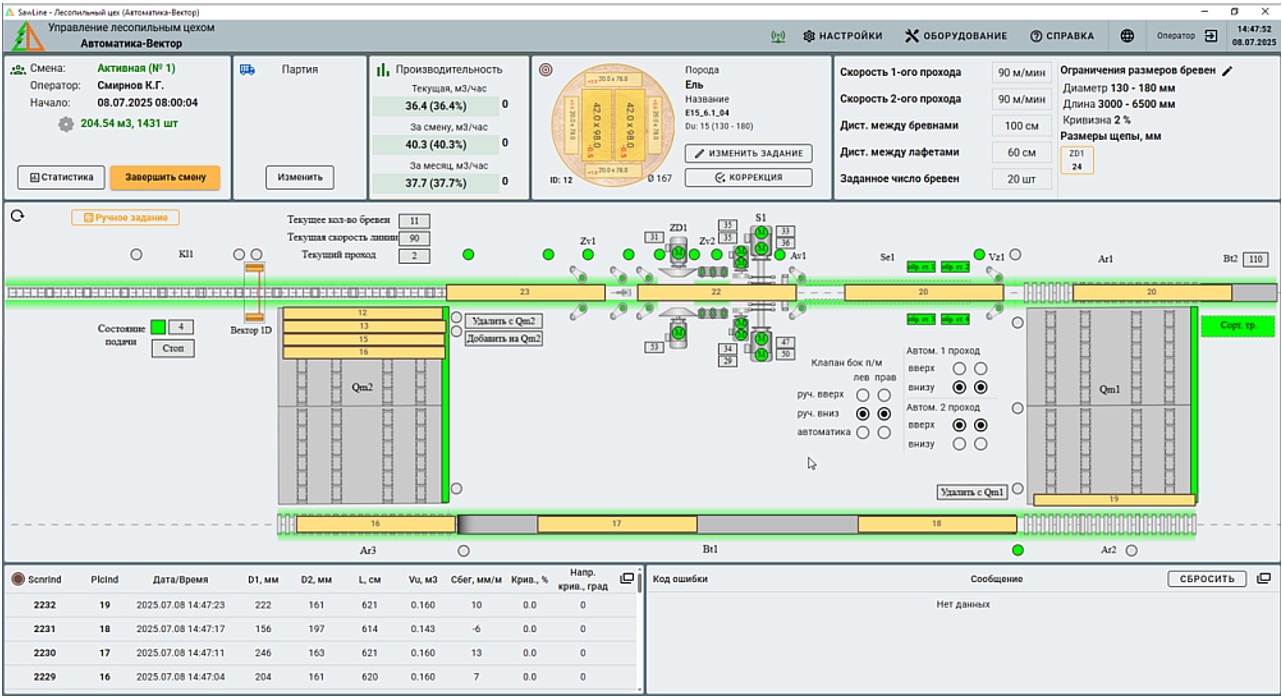Screen dimensions: 1282x697
Task: Click the gear icon beside shift volume
Action: (66, 124)
